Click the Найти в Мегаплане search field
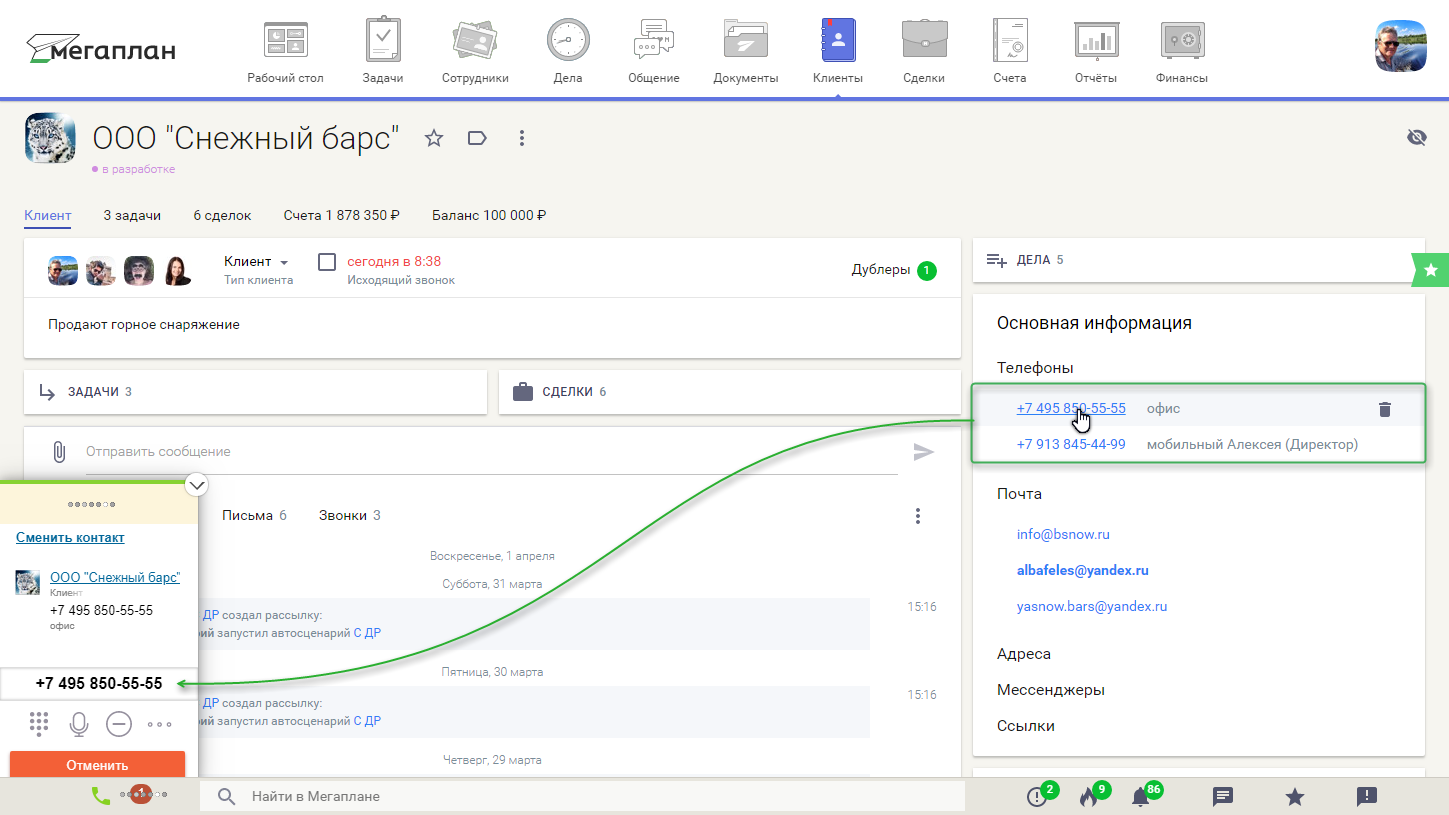Screen dimensions: 1449x815 pyautogui.click(x=583, y=796)
